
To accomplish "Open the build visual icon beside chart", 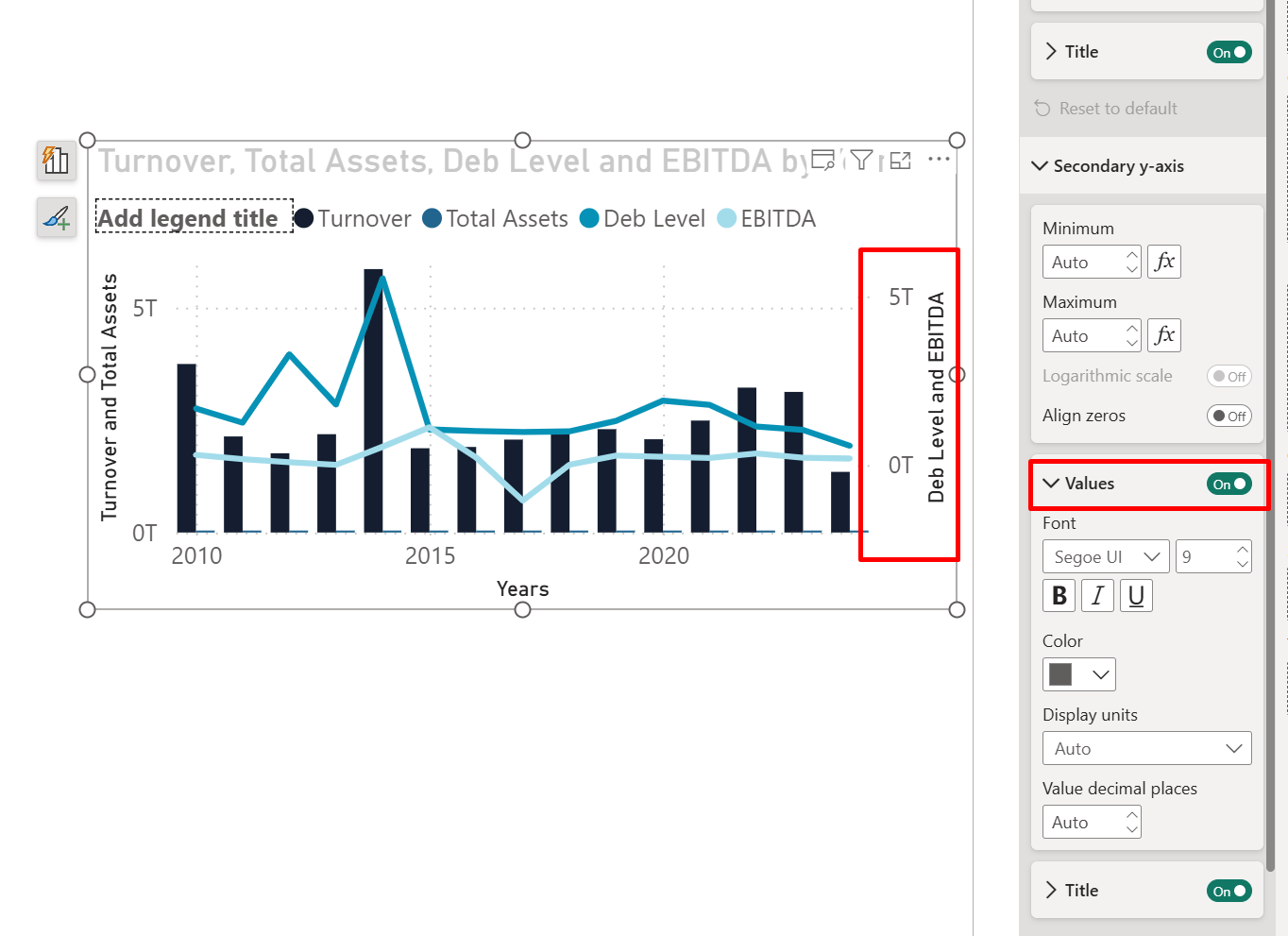I will click(57, 160).
